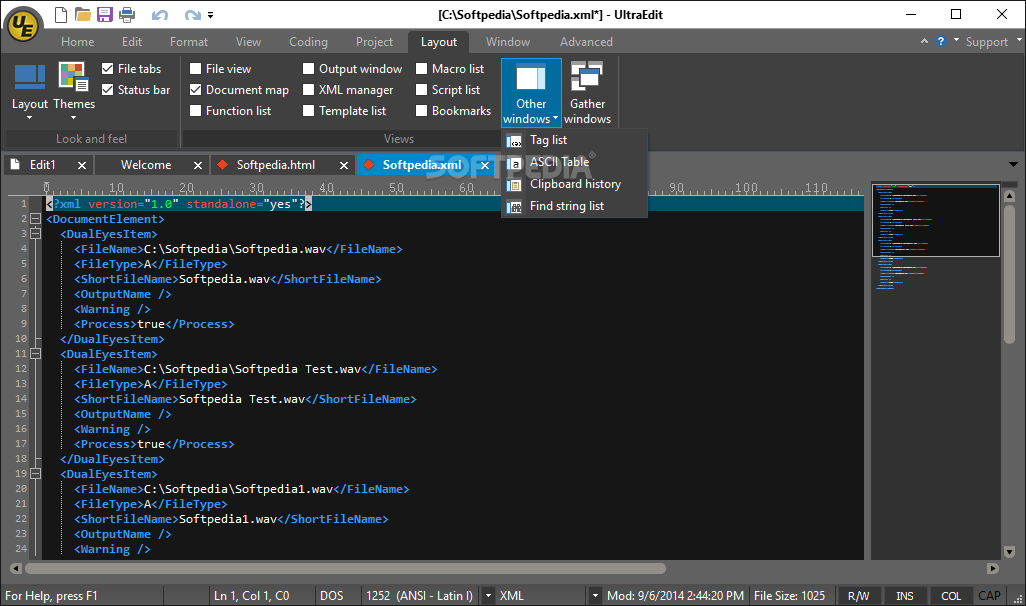Click the Other windows ribbon button

tap(531, 92)
